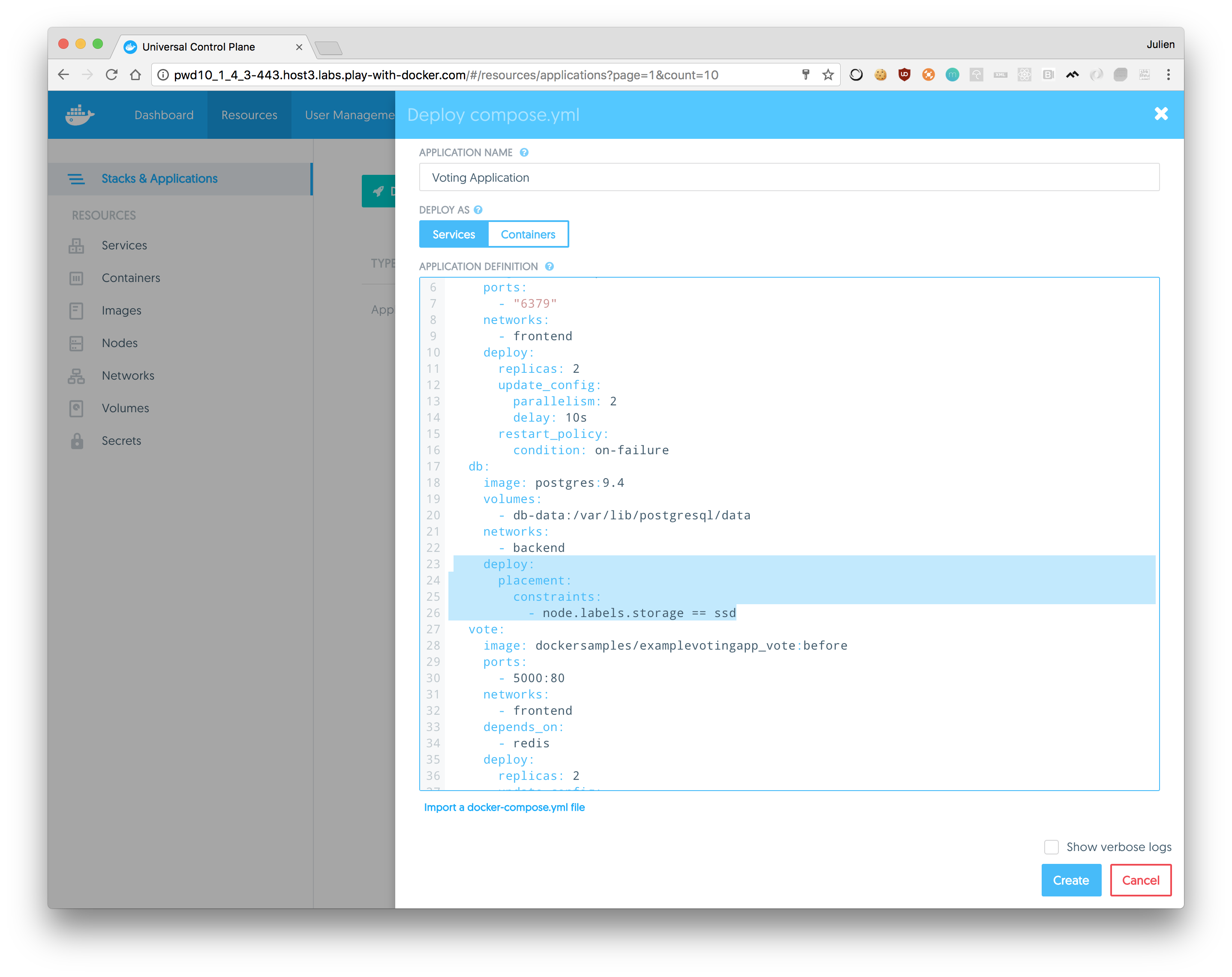Select Services deploy option
This screenshot has height=977, width=1232.
[x=454, y=234]
